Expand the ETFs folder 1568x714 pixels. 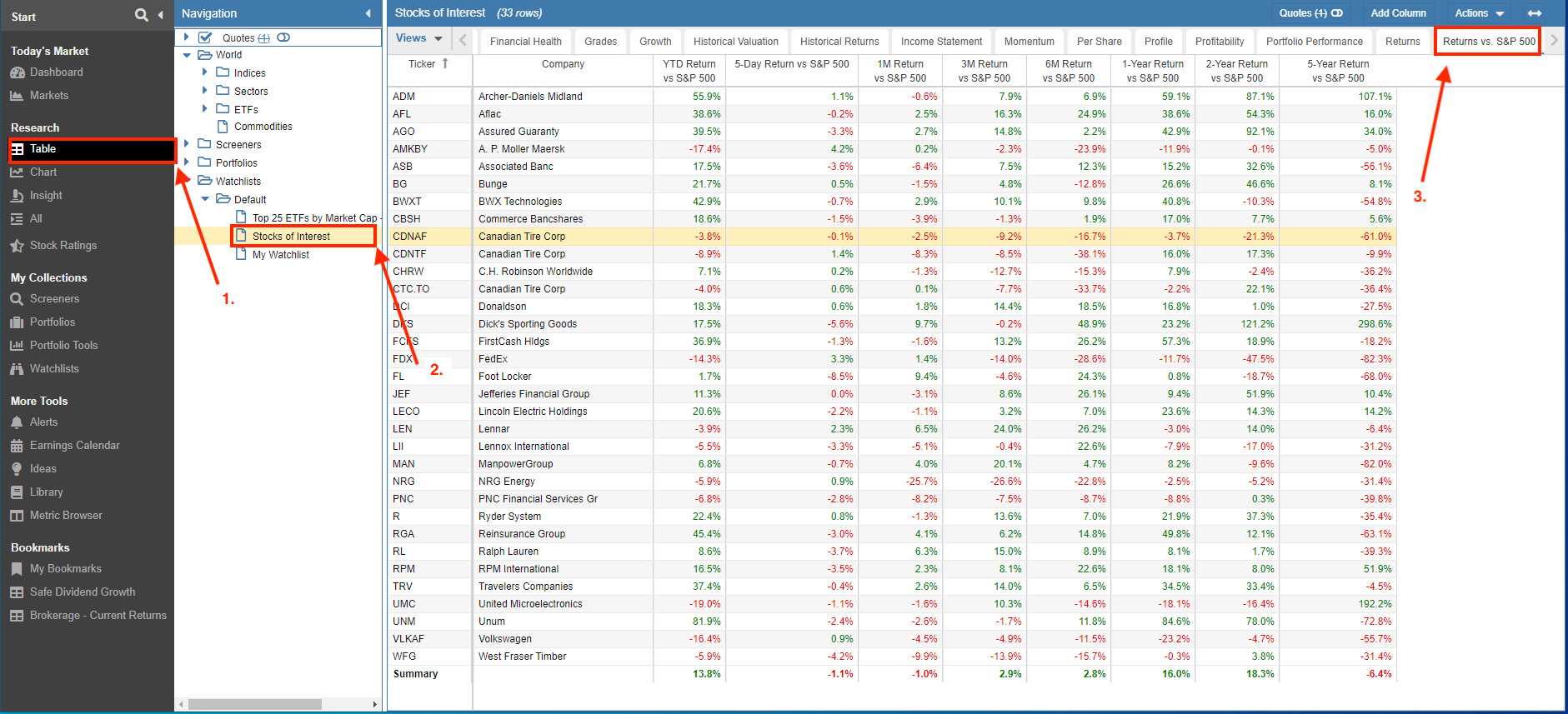(205, 109)
